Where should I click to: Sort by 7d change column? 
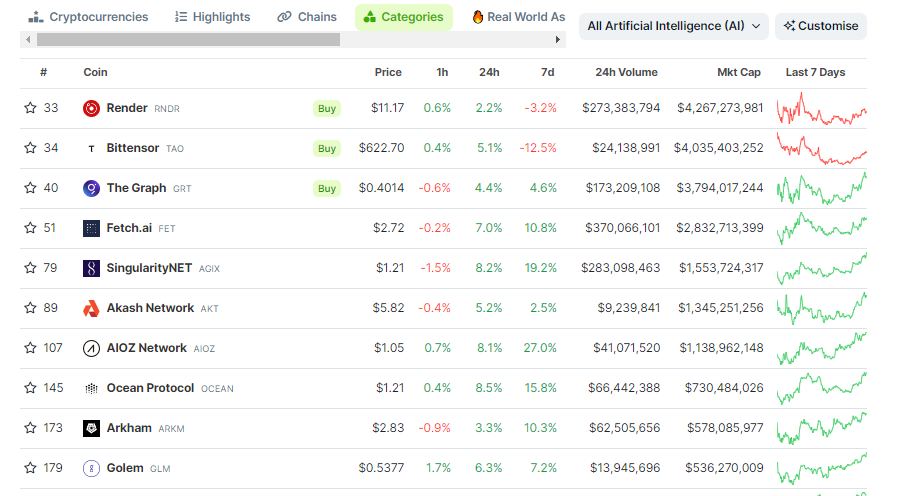click(x=548, y=72)
